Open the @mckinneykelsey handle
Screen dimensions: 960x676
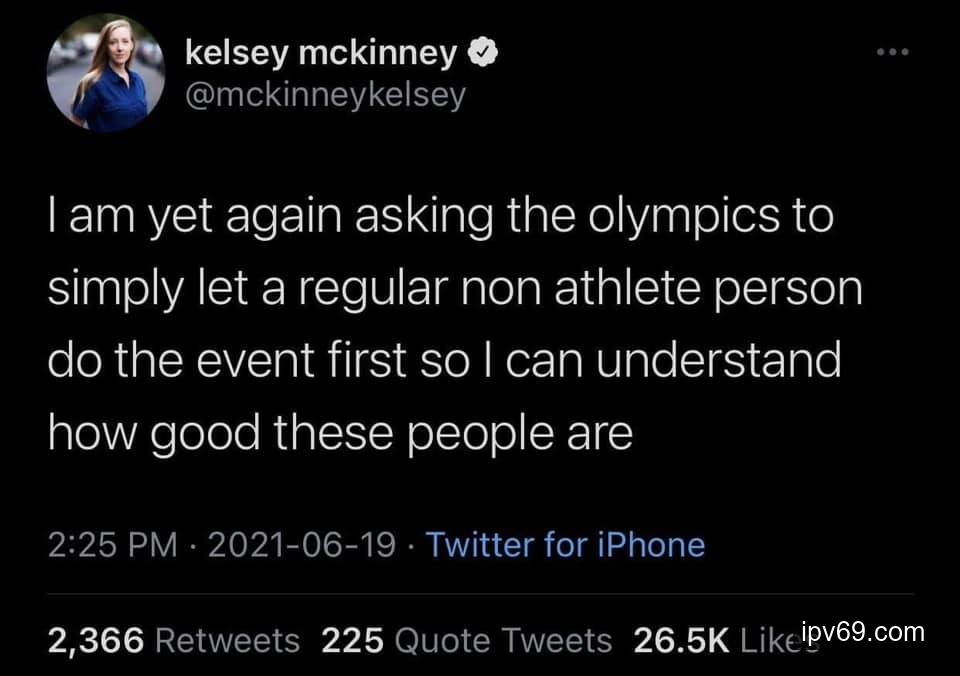tap(325, 95)
